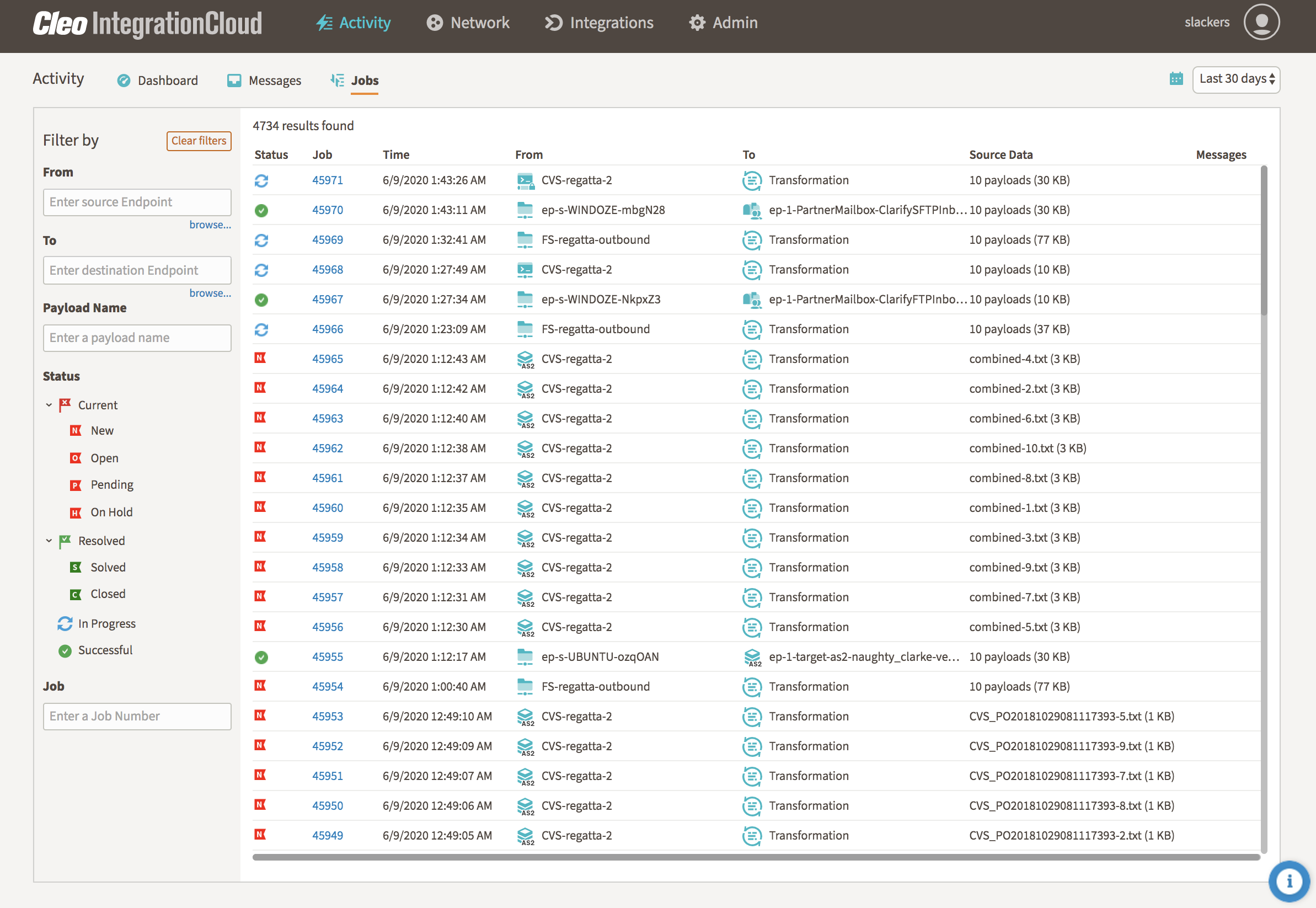Open job 45971 link
This screenshot has height=908, width=1316.
pyautogui.click(x=328, y=180)
